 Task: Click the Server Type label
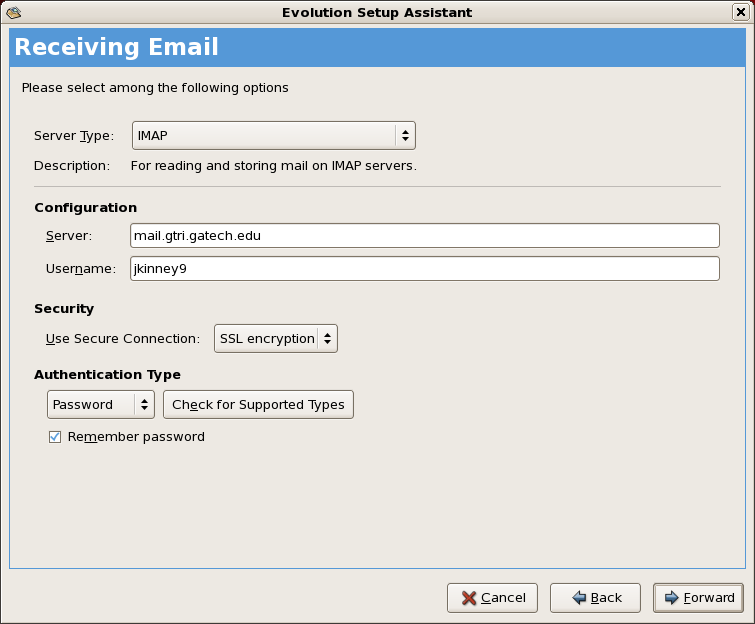[73, 135]
